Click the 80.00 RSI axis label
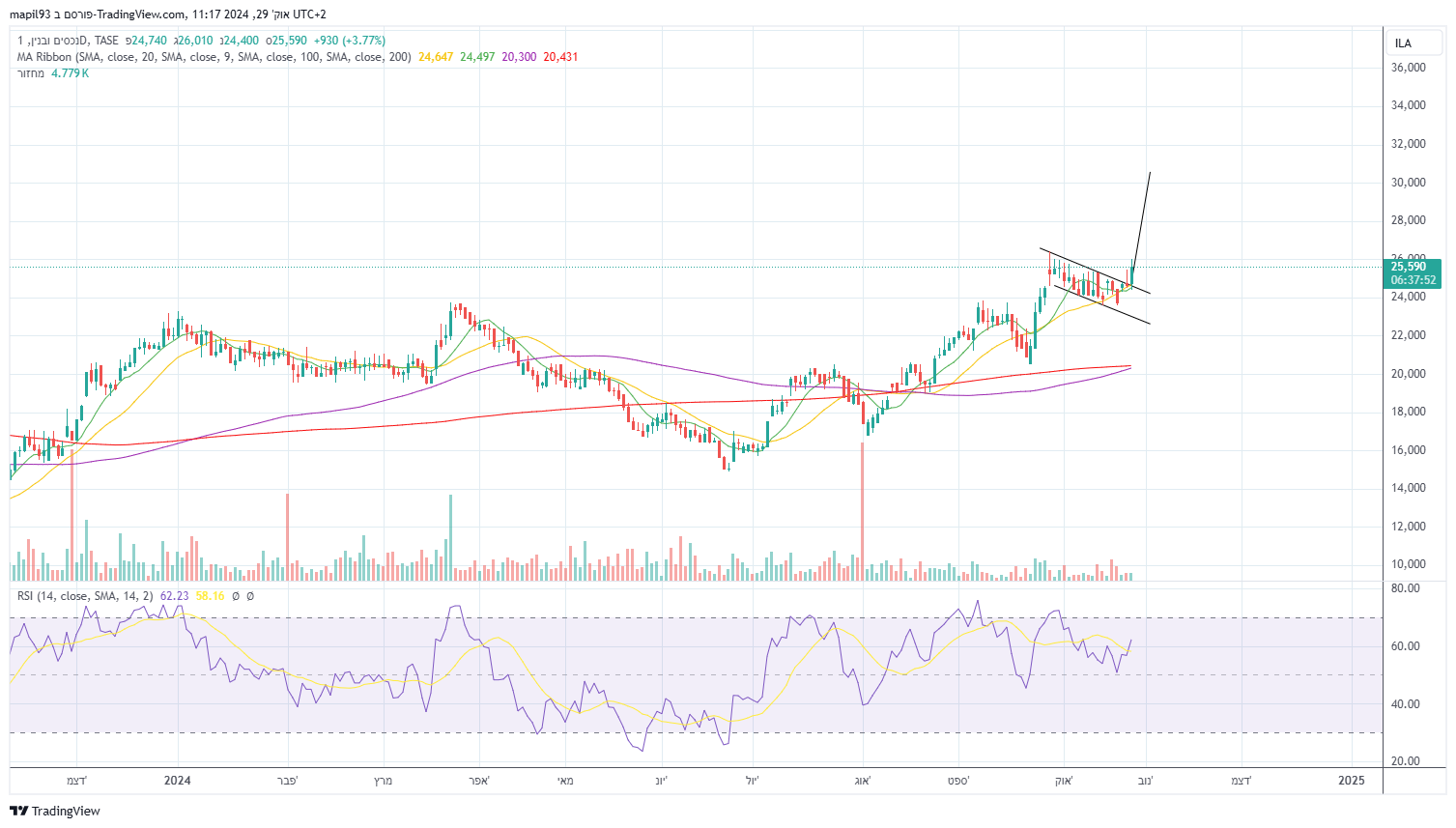1456x828 pixels. point(1407,588)
